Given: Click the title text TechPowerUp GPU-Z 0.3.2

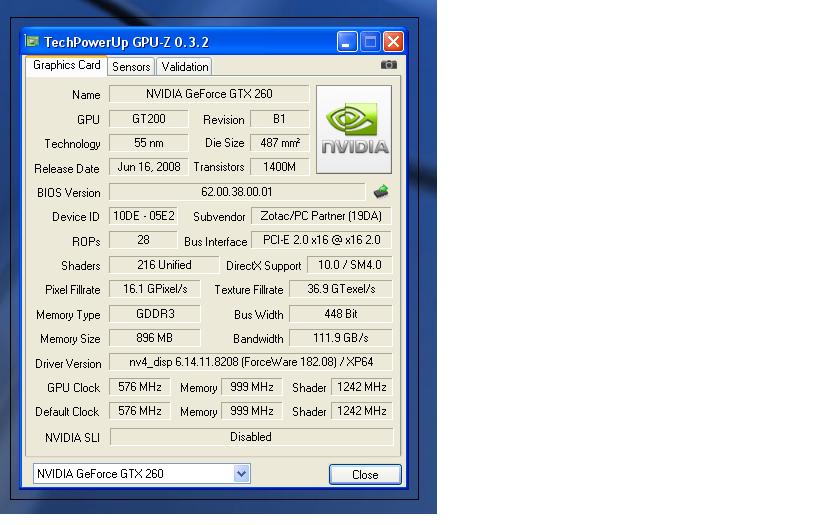Looking at the screenshot, I should point(126,42).
